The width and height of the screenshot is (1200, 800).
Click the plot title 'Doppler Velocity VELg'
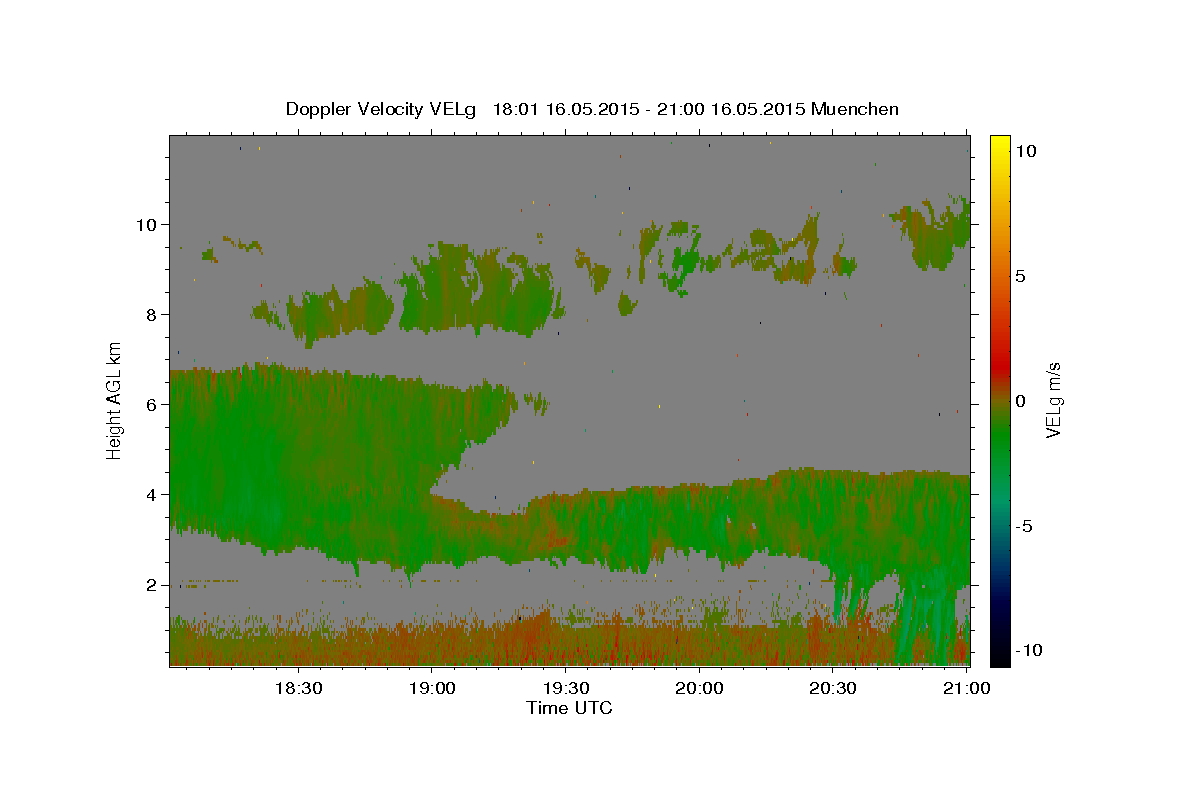pyautogui.click(x=381, y=109)
